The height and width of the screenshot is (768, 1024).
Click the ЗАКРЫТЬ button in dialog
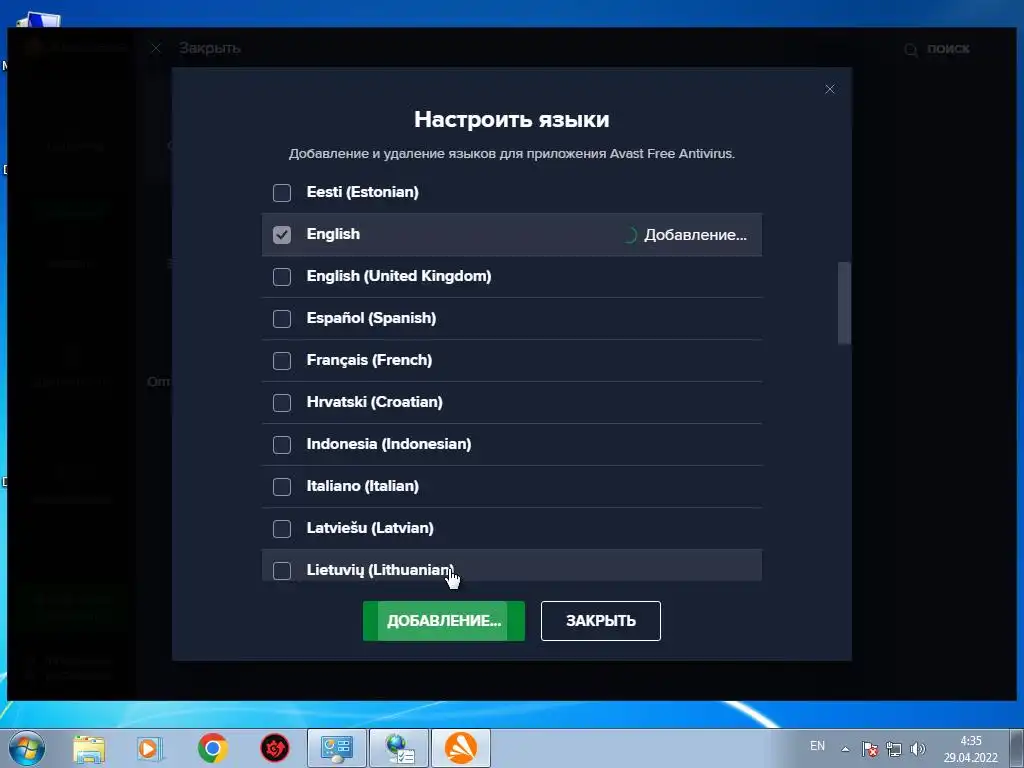click(600, 620)
